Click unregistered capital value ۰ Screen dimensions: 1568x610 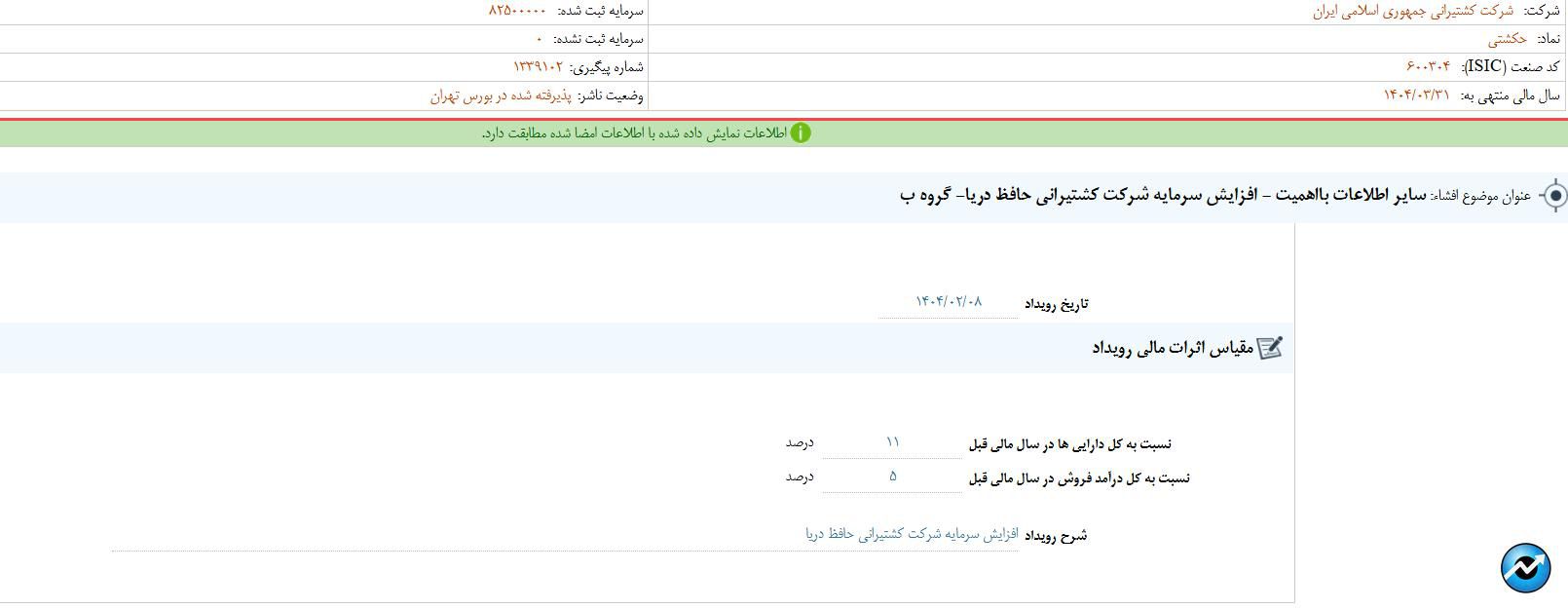point(539,39)
